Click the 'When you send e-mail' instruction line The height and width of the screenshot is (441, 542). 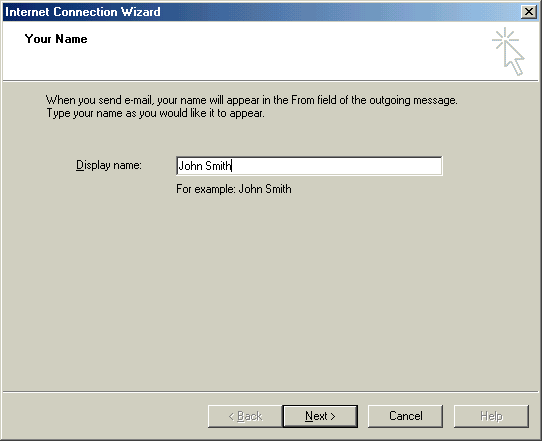[252, 100]
